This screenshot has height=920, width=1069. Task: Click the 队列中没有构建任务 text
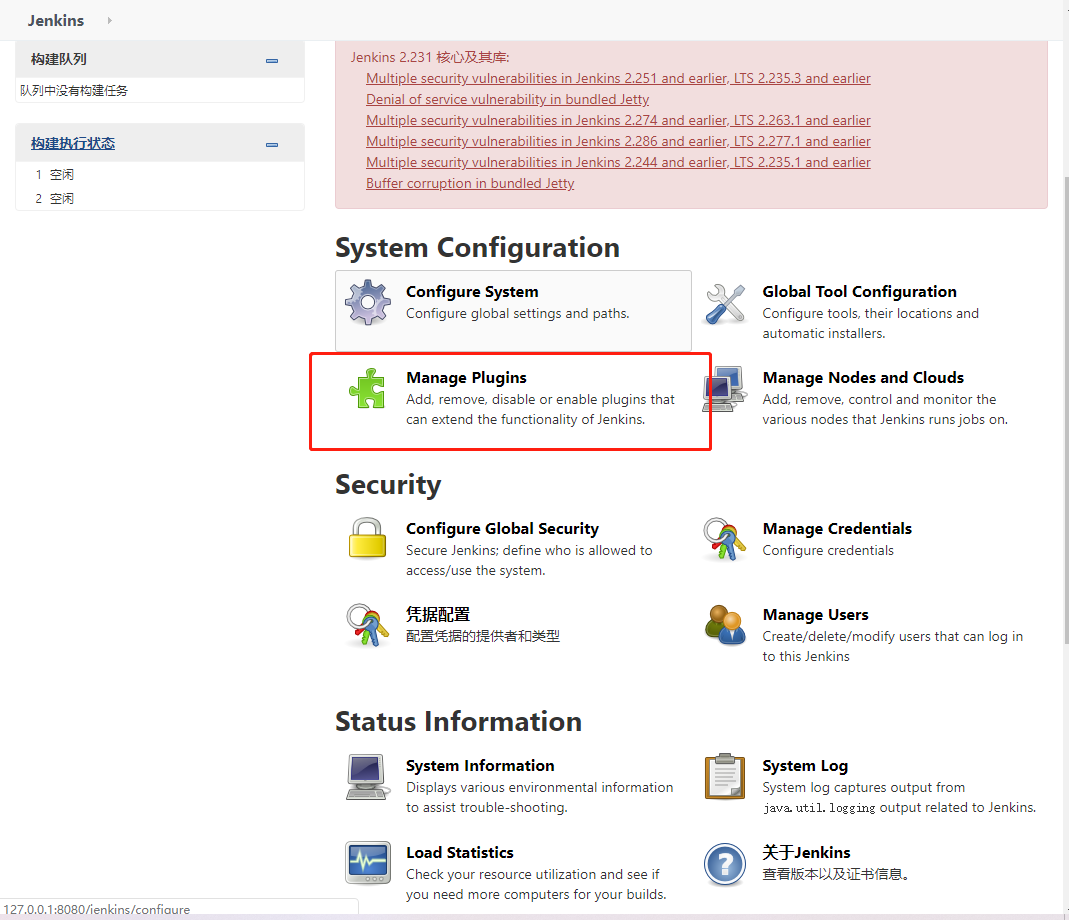(74, 91)
